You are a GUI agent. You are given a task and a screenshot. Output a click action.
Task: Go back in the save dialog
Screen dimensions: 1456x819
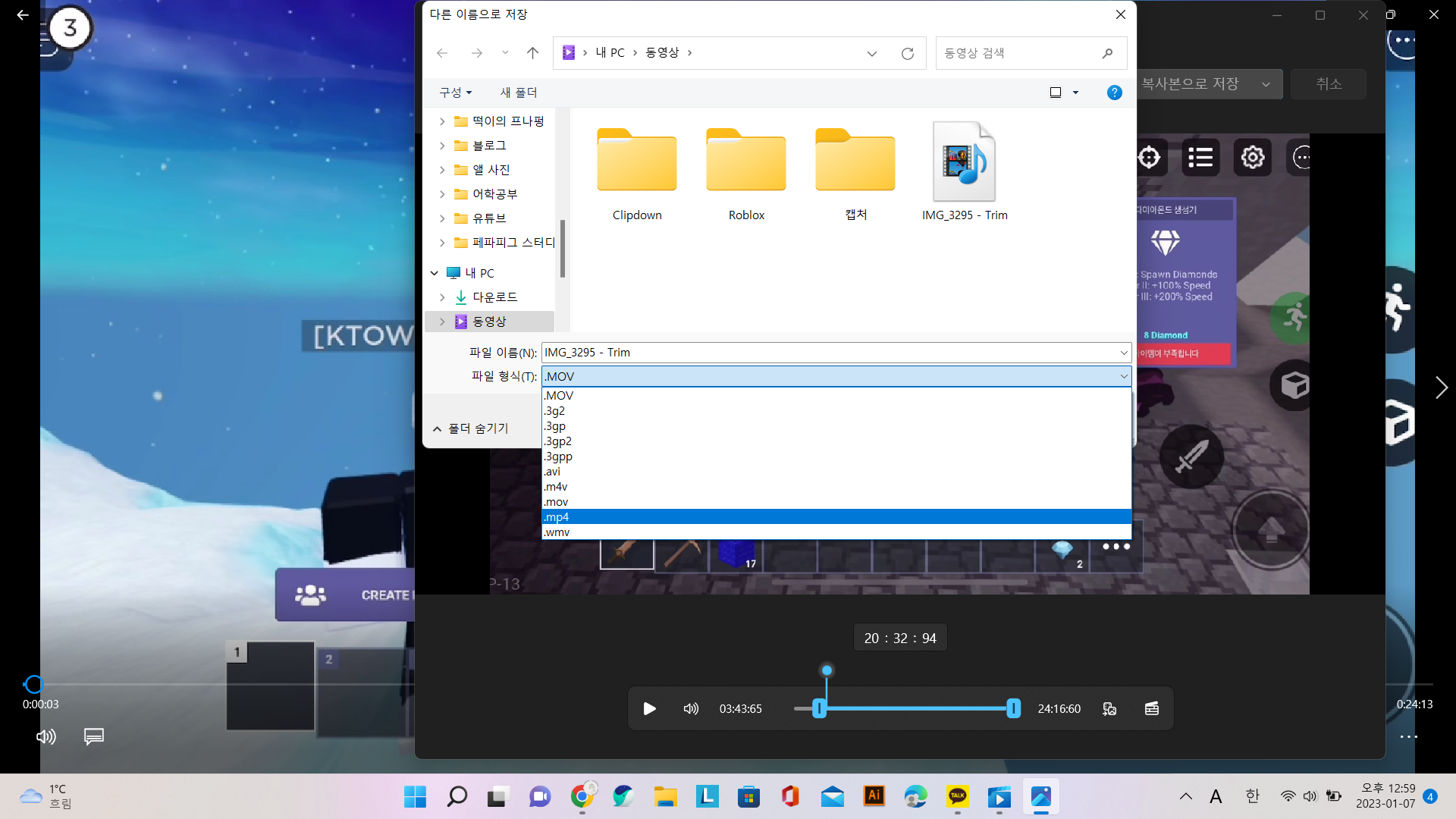tap(442, 53)
